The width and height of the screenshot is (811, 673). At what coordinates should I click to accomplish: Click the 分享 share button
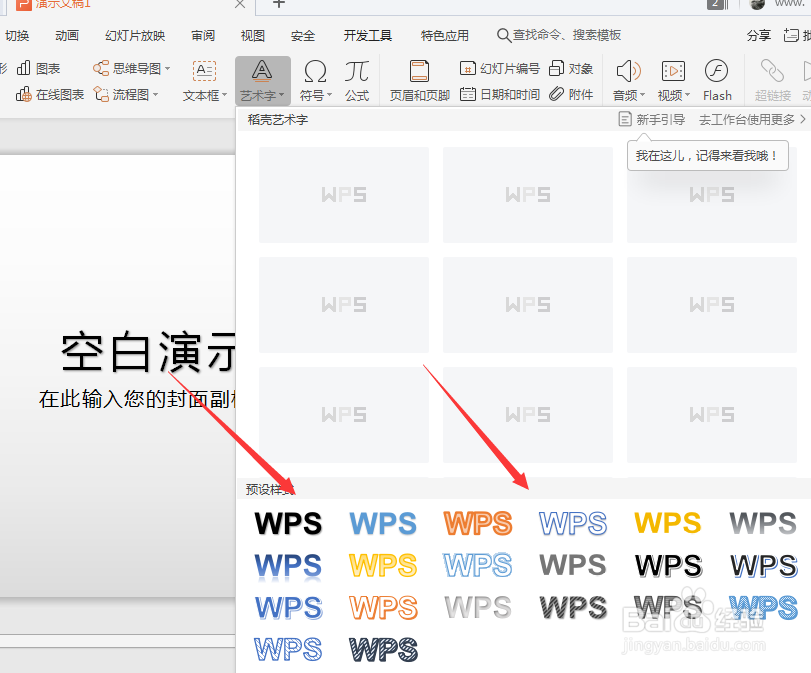(758, 36)
